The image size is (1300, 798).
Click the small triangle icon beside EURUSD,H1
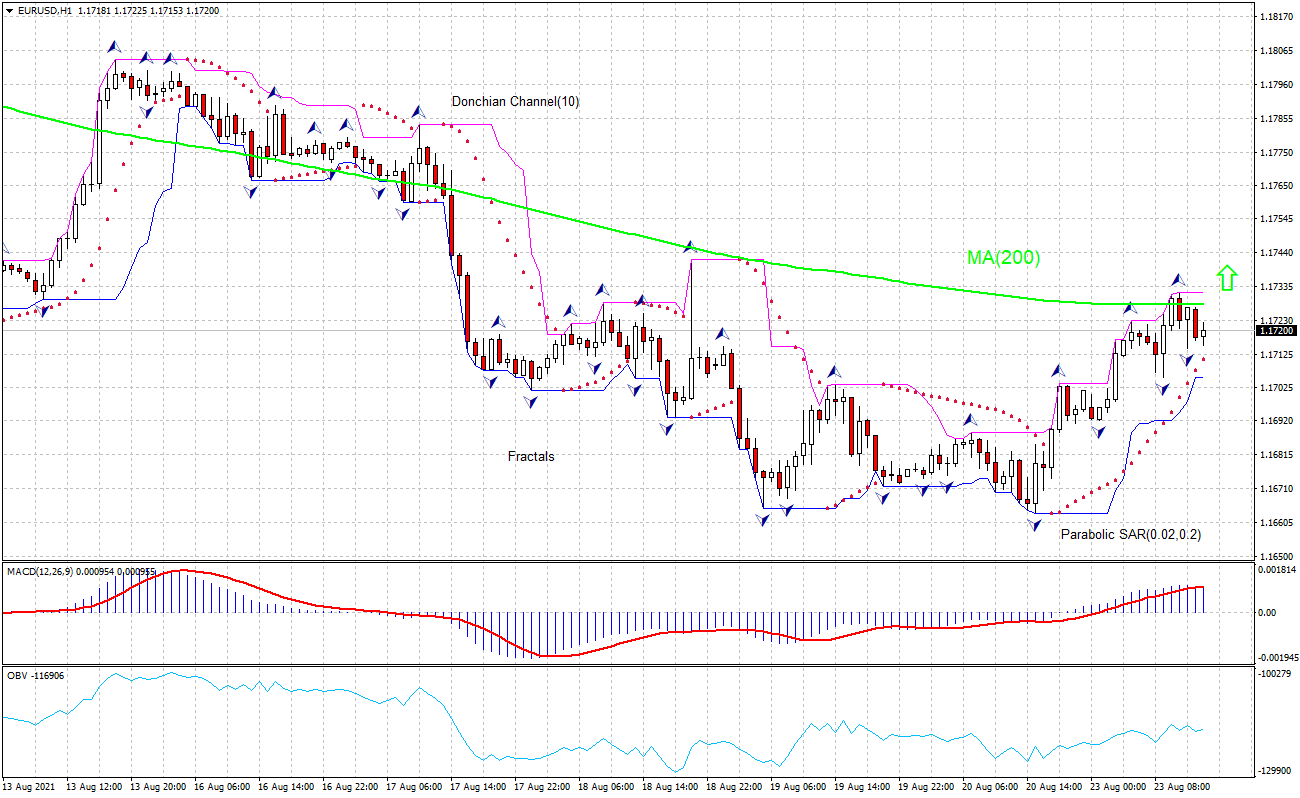9,10
